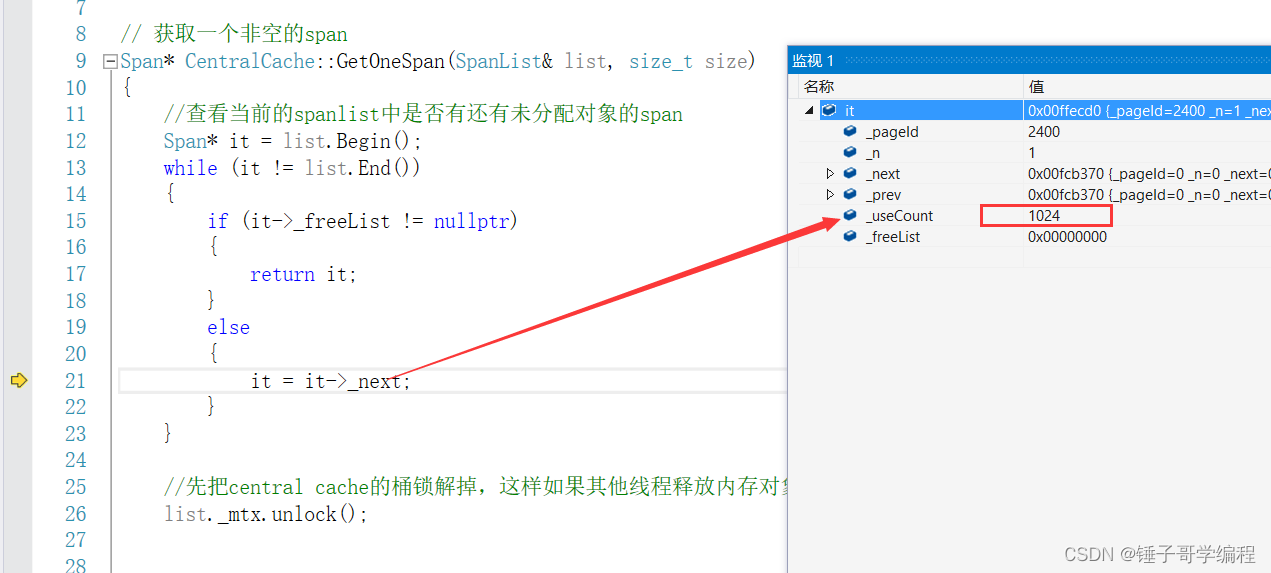Click line number 21 in the gutter

(75, 381)
